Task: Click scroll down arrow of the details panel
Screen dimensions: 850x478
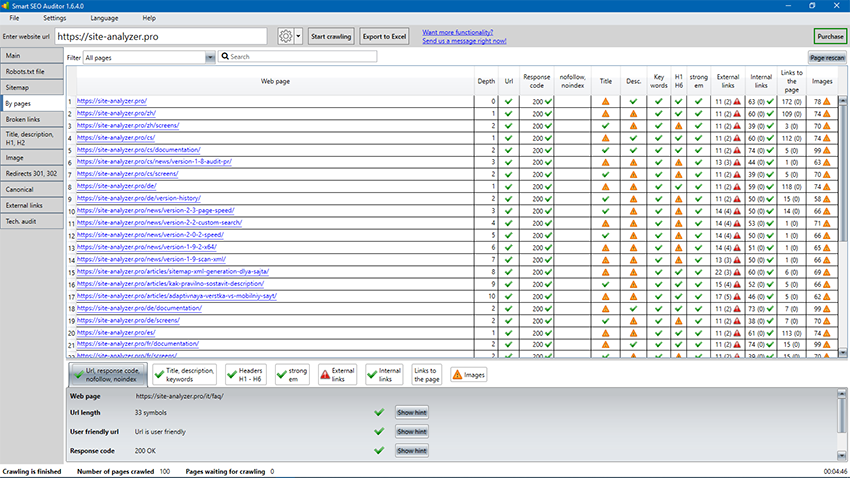Action: click(842, 456)
